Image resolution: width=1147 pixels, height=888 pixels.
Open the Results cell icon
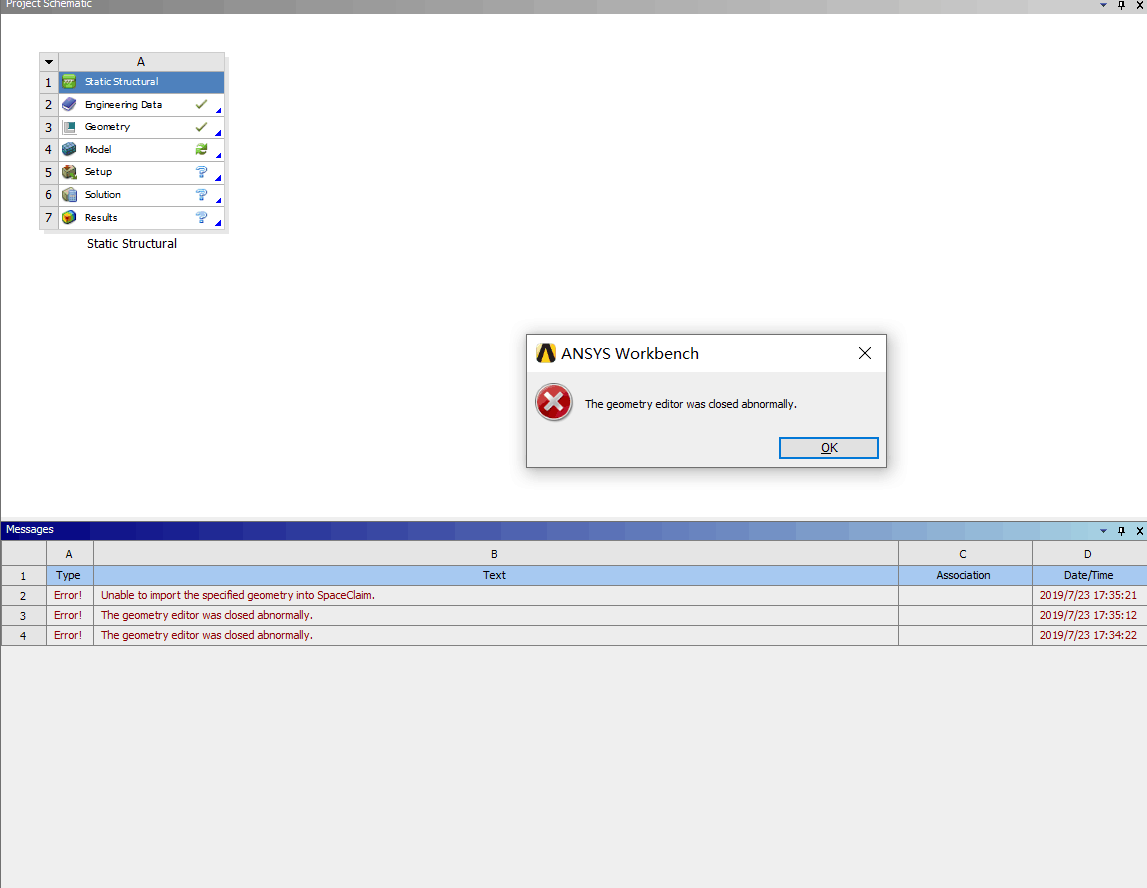point(69,217)
